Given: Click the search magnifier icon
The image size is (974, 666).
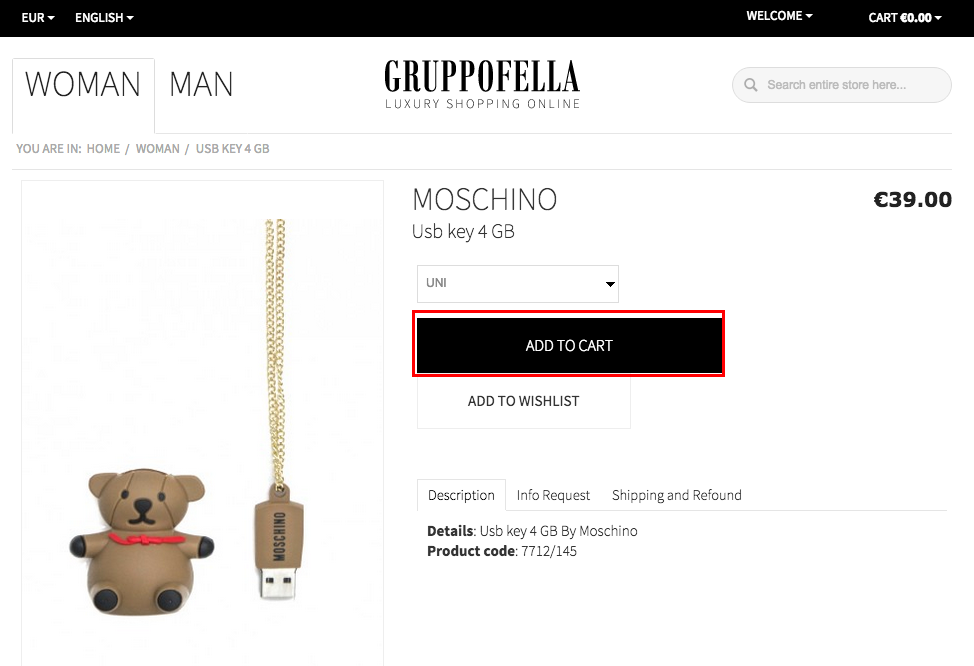Looking at the screenshot, I should click(x=750, y=84).
